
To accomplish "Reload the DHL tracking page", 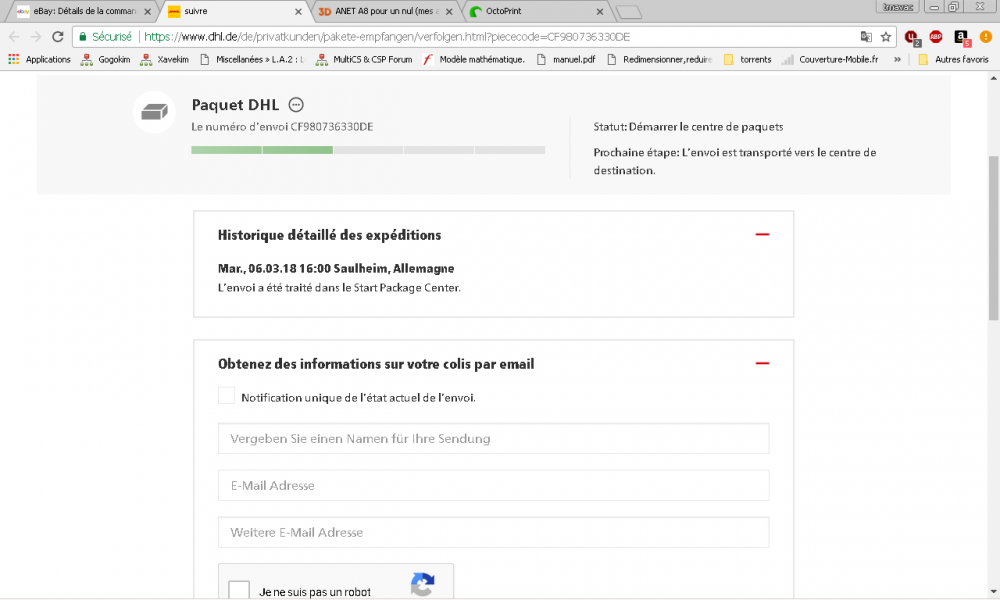I will click(57, 37).
